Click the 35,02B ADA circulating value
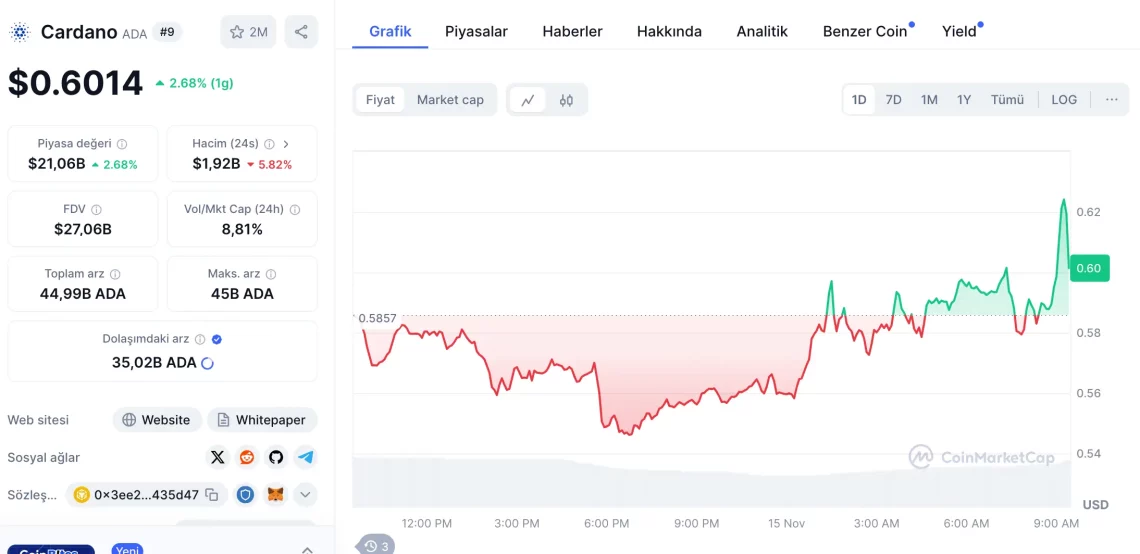The image size is (1140, 554). pos(154,362)
